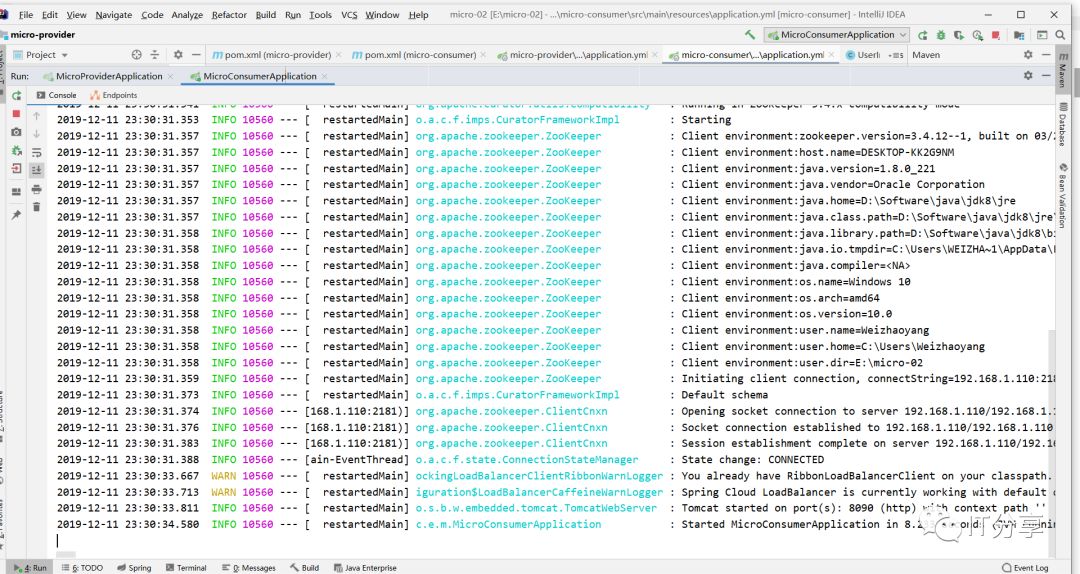Open the File menu
Screen dimensions: 1080x574
tap(26, 14)
